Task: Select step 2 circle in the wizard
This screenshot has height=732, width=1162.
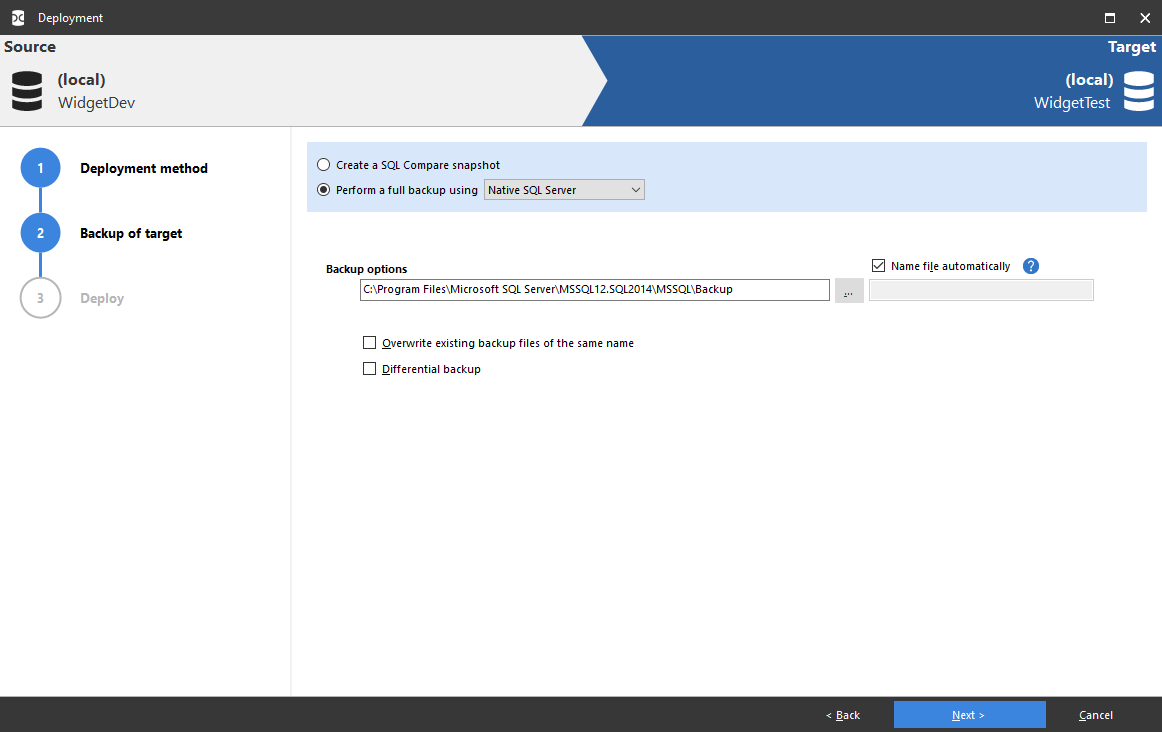Action: click(40, 232)
